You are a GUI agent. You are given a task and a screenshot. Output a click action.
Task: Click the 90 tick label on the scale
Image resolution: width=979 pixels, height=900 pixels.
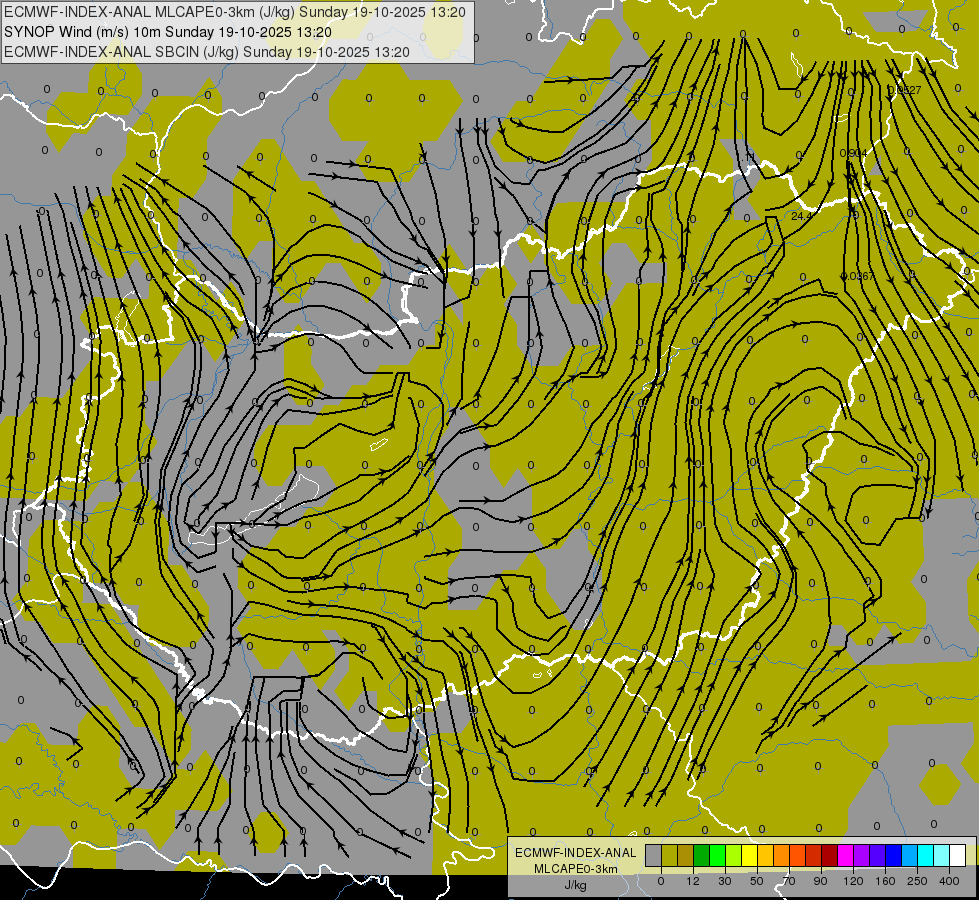[x=820, y=881]
